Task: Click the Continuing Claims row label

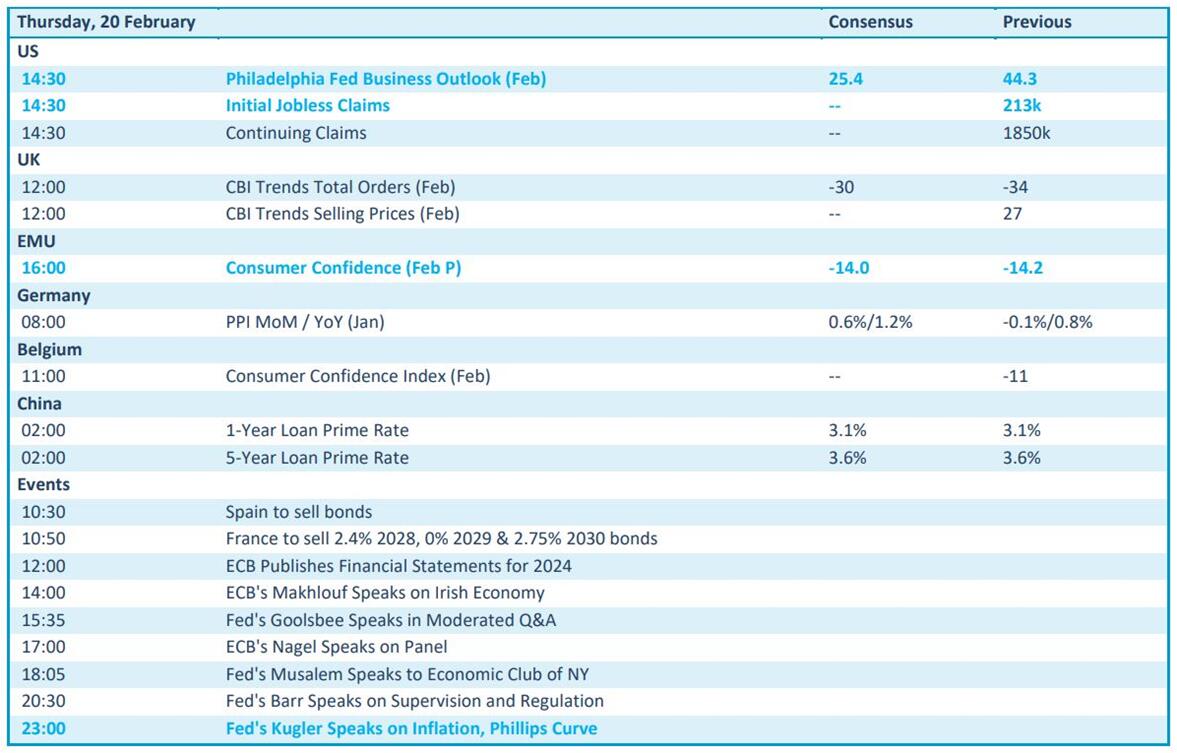Action: coord(295,133)
